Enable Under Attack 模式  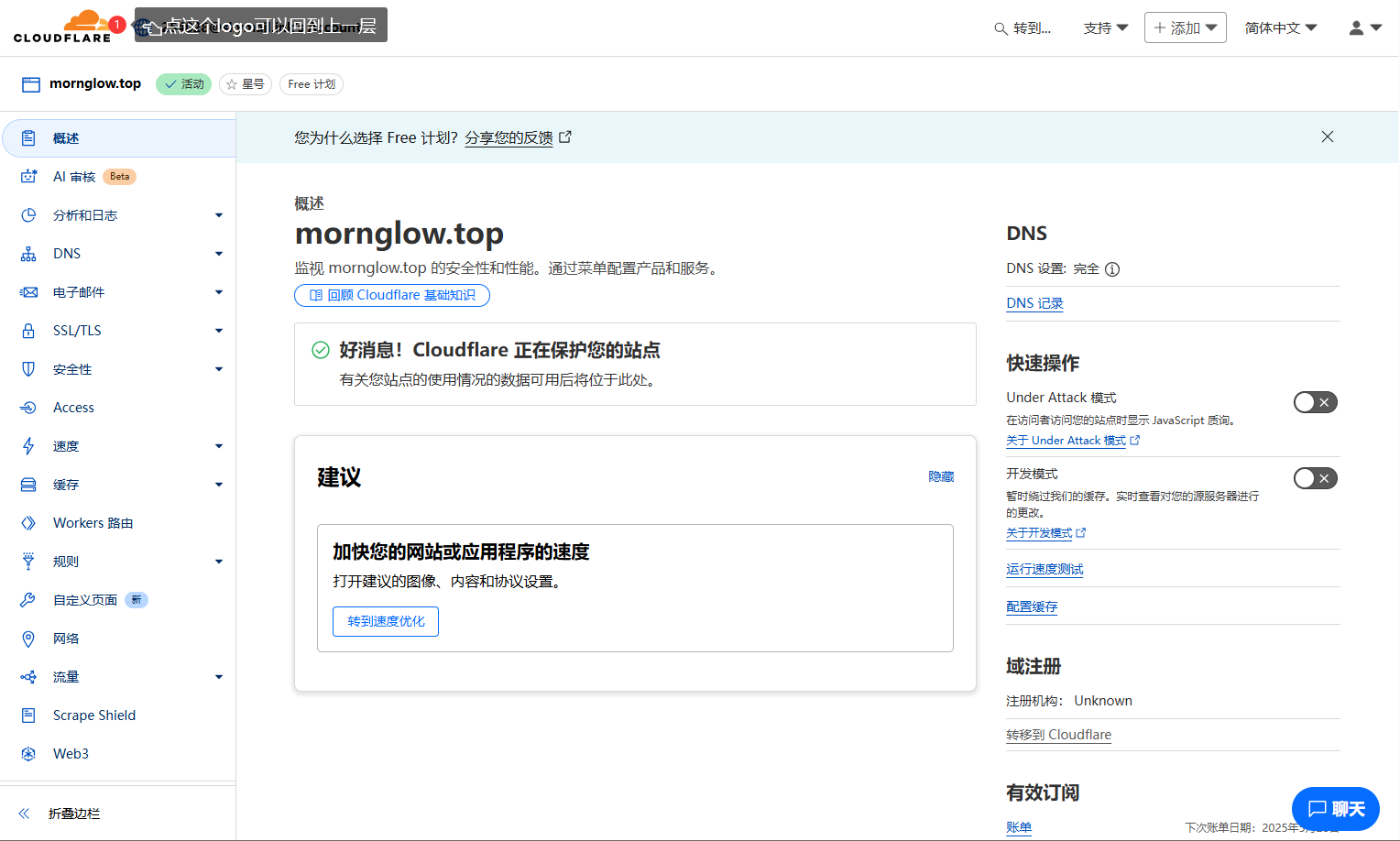(x=1315, y=401)
